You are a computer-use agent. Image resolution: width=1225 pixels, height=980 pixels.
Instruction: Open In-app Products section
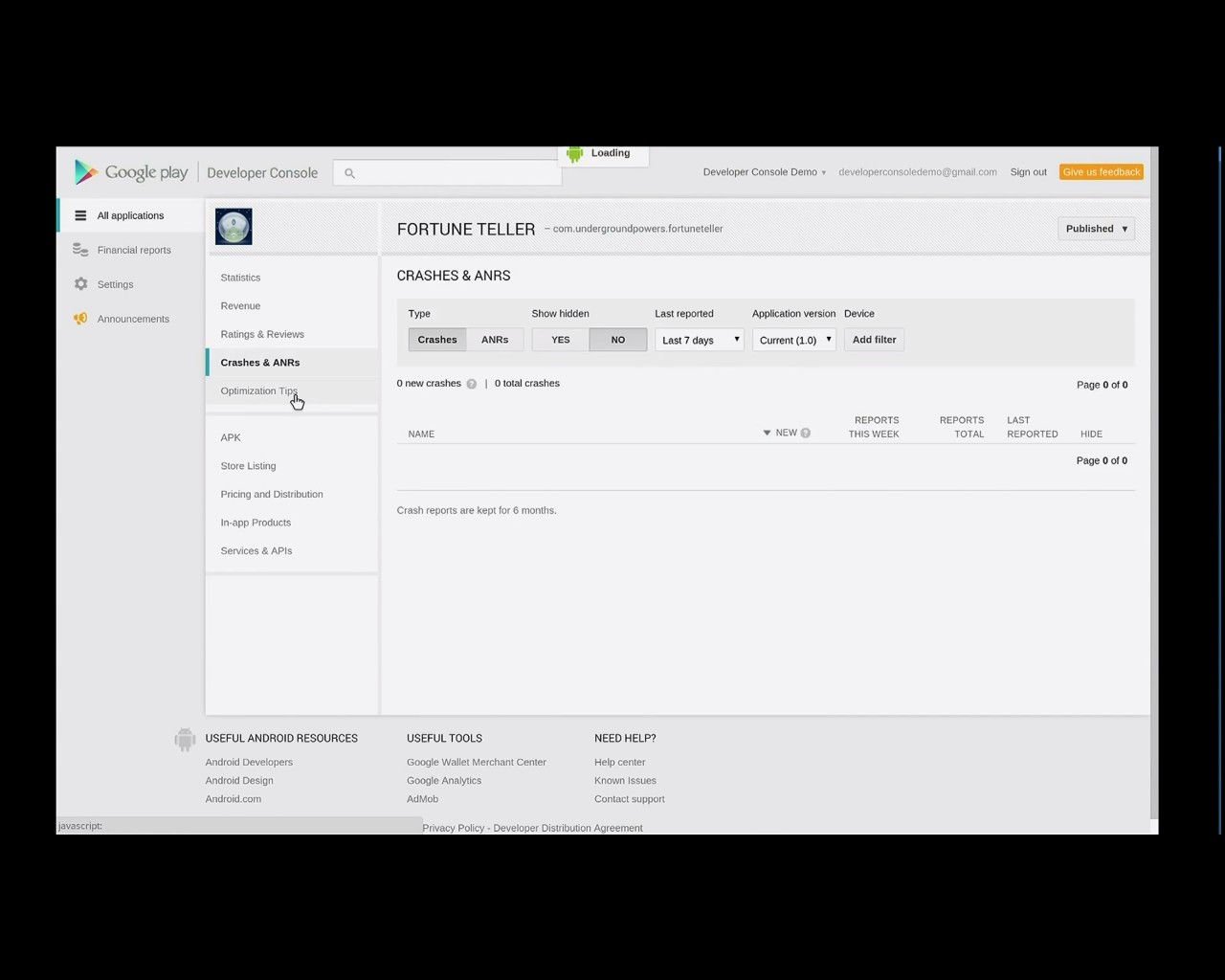coord(256,523)
